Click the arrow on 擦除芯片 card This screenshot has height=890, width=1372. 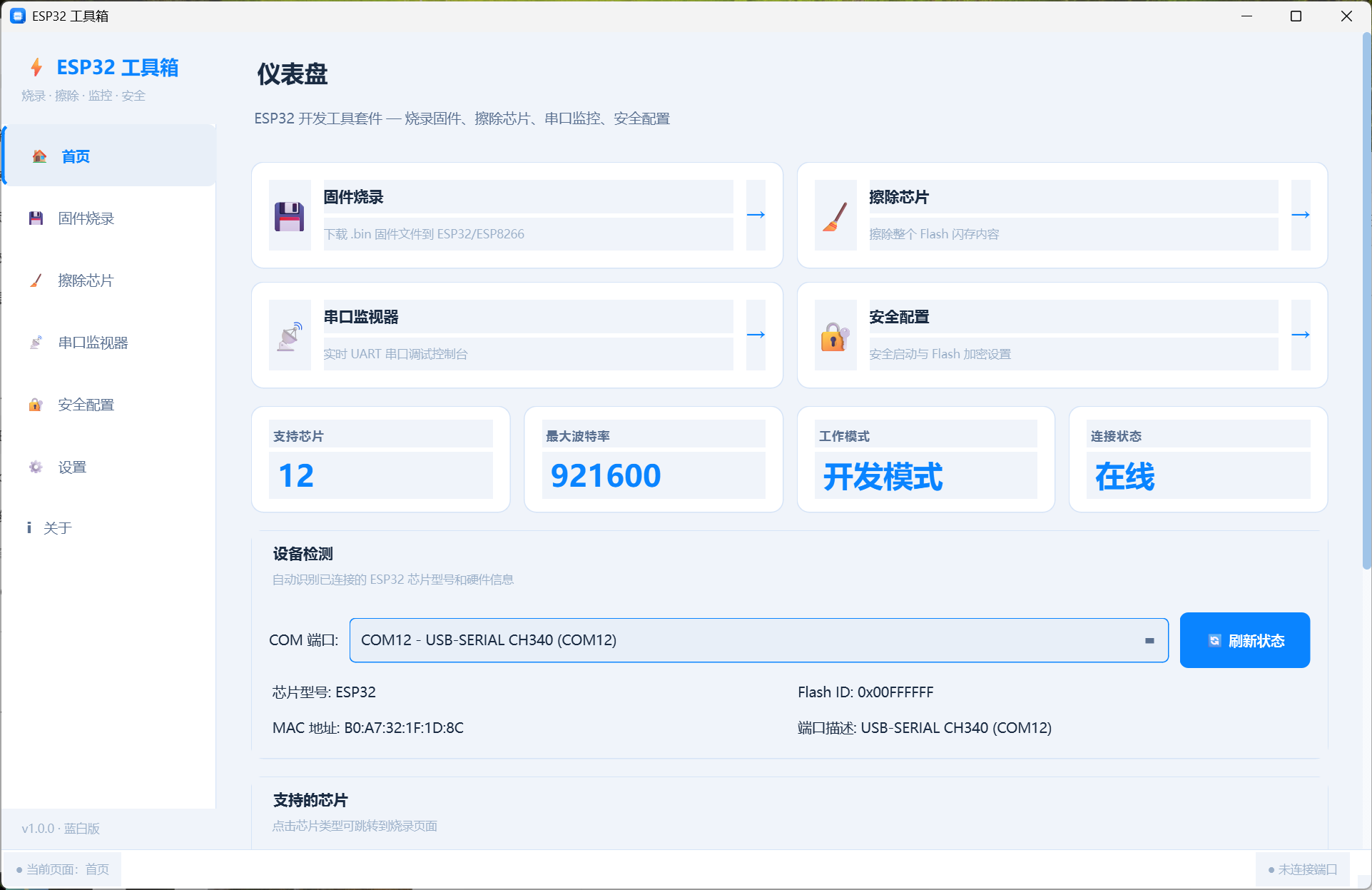tap(1301, 215)
